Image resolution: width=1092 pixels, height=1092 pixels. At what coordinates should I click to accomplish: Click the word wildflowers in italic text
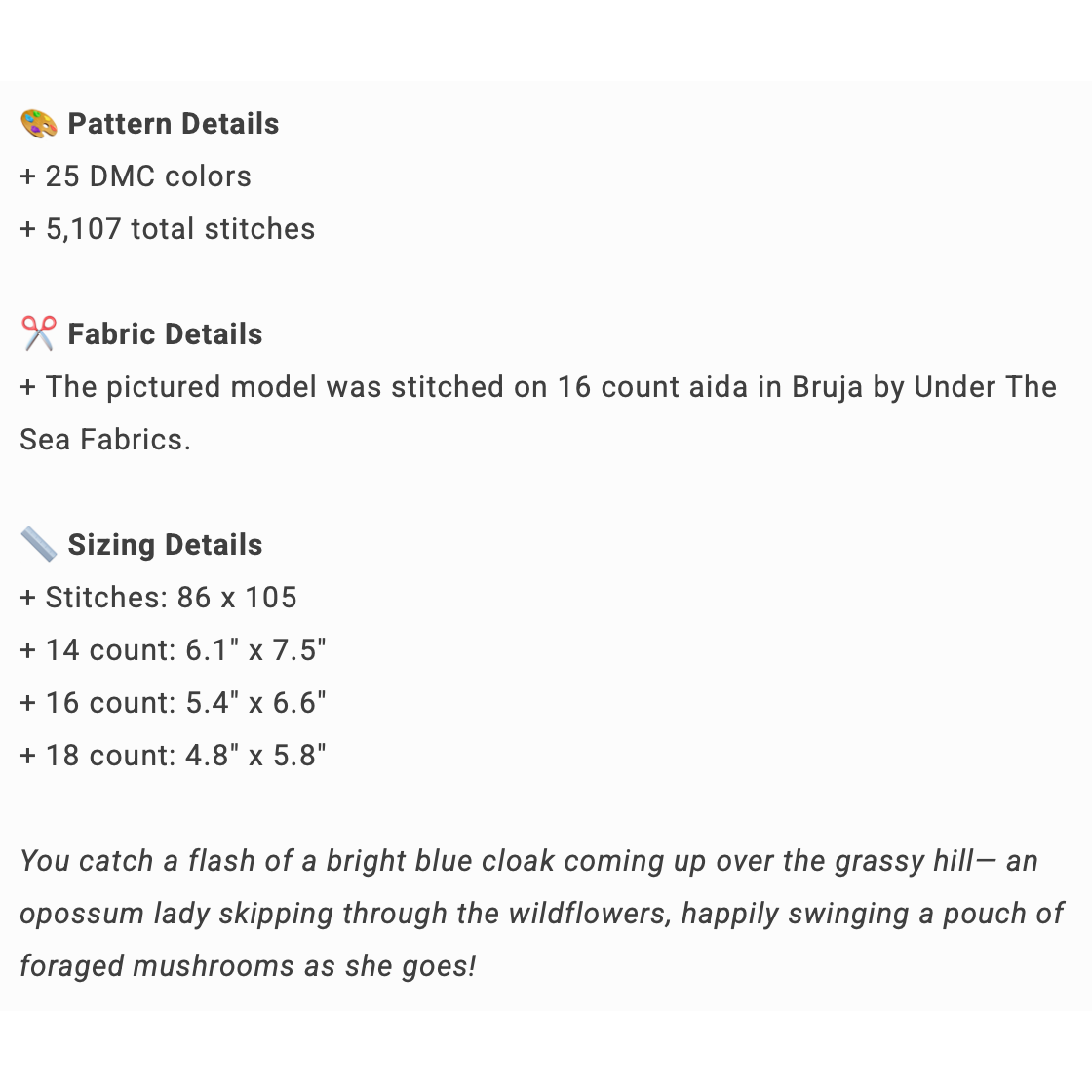[588, 914]
